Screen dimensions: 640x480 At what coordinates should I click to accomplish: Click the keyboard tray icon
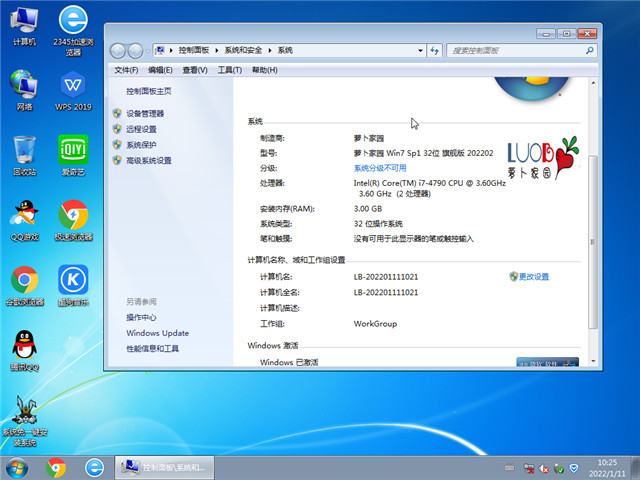click(x=509, y=468)
